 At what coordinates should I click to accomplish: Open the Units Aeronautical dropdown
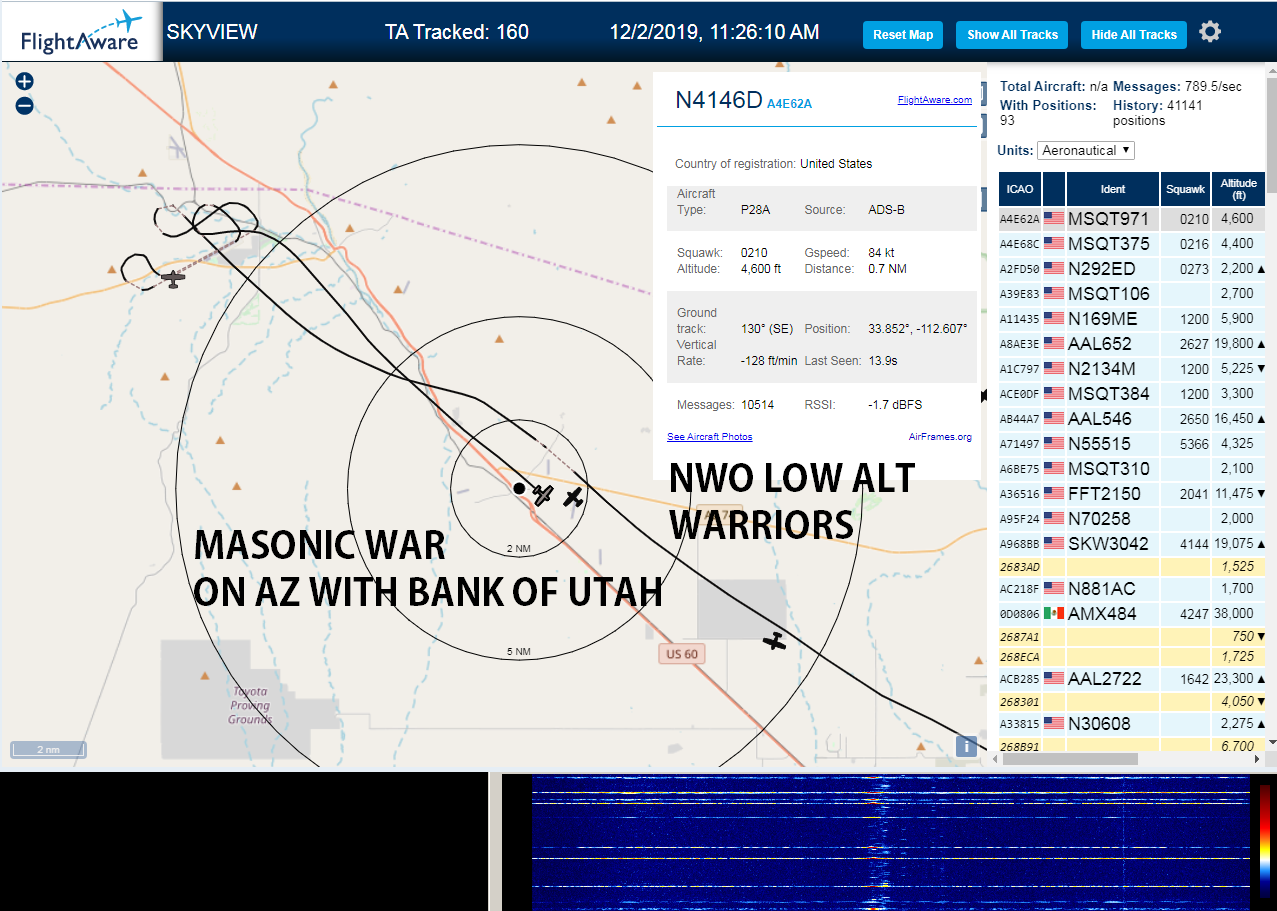[x=1086, y=150]
